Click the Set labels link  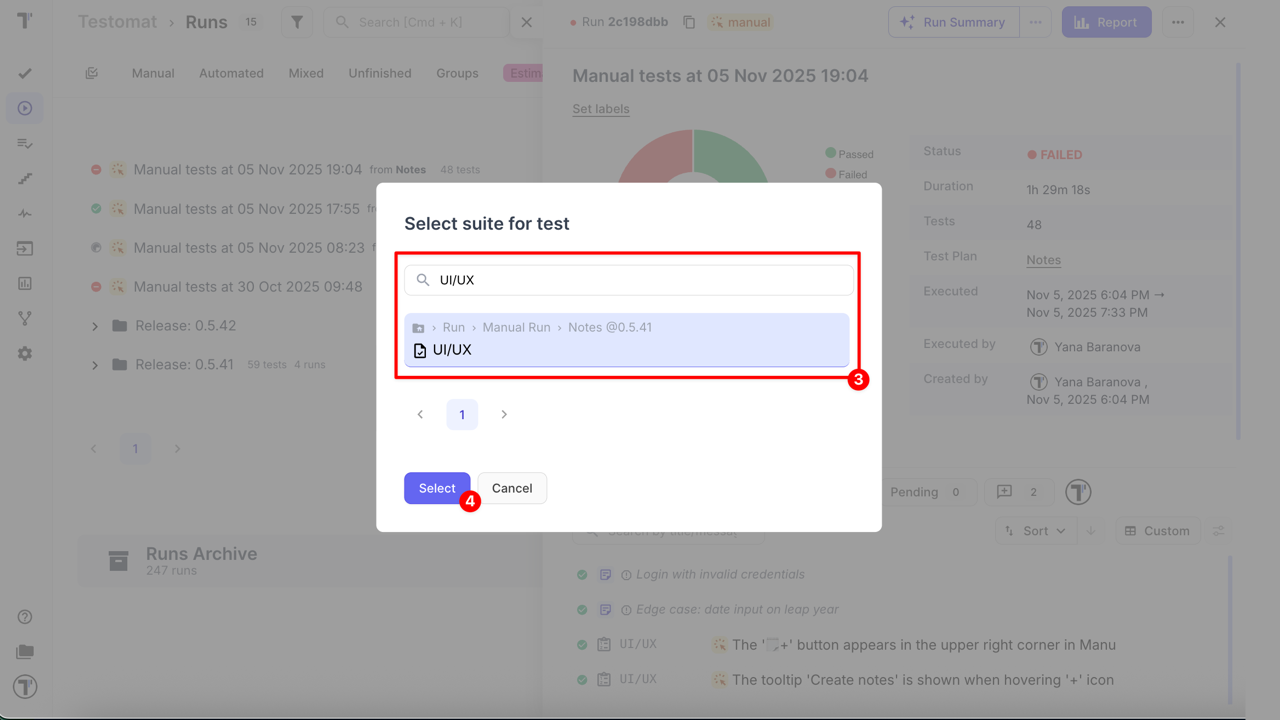601,109
